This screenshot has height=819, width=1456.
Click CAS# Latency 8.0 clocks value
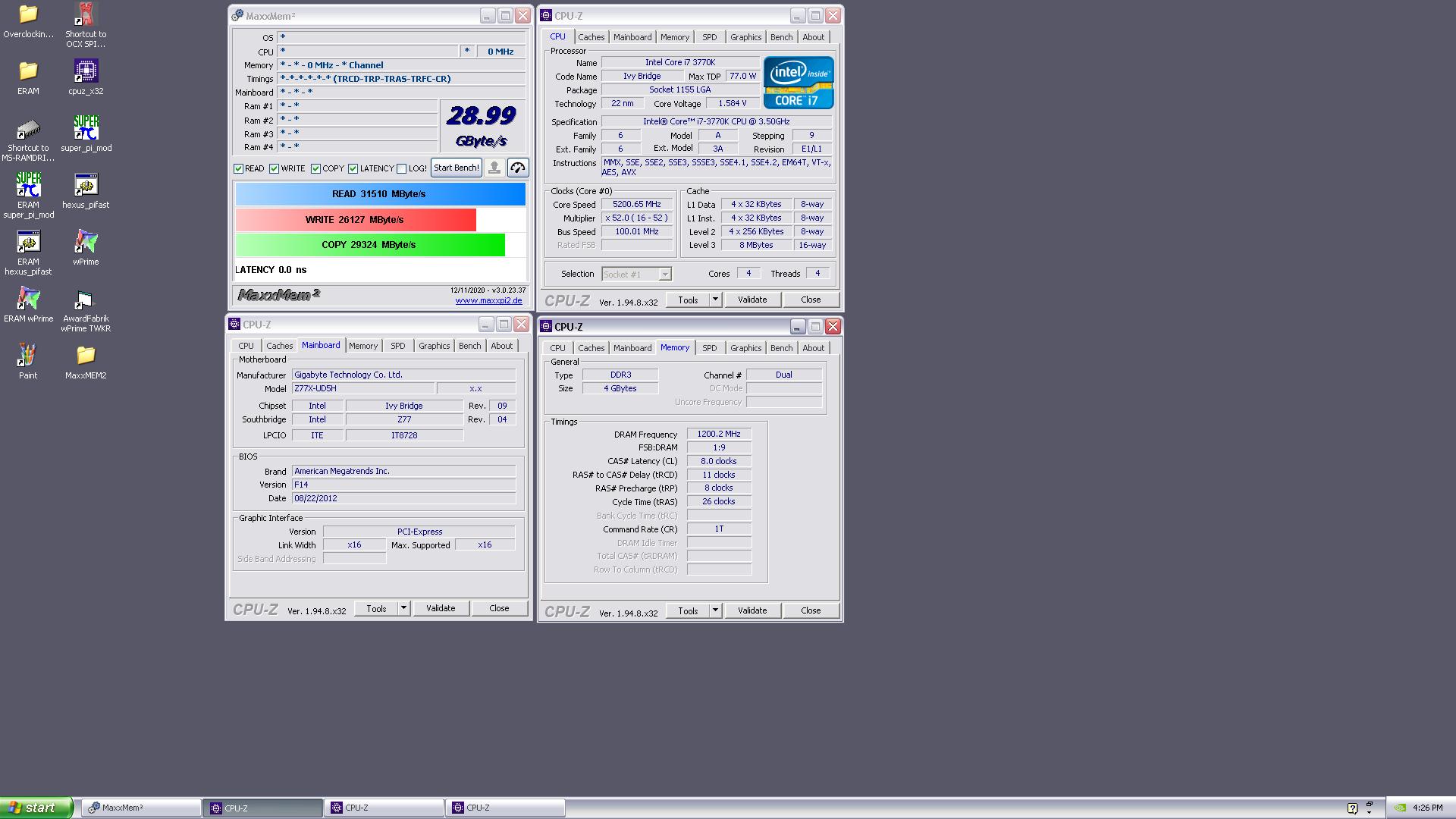pyautogui.click(x=719, y=461)
